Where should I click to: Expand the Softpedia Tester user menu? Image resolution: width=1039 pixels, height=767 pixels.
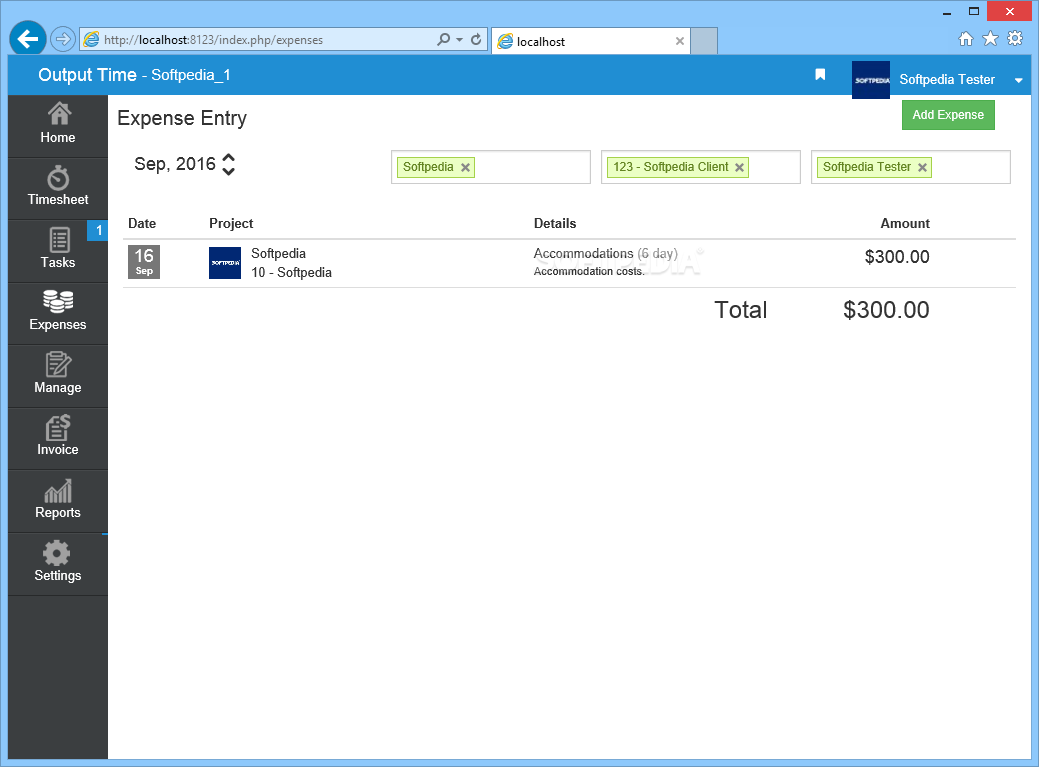pos(1018,80)
